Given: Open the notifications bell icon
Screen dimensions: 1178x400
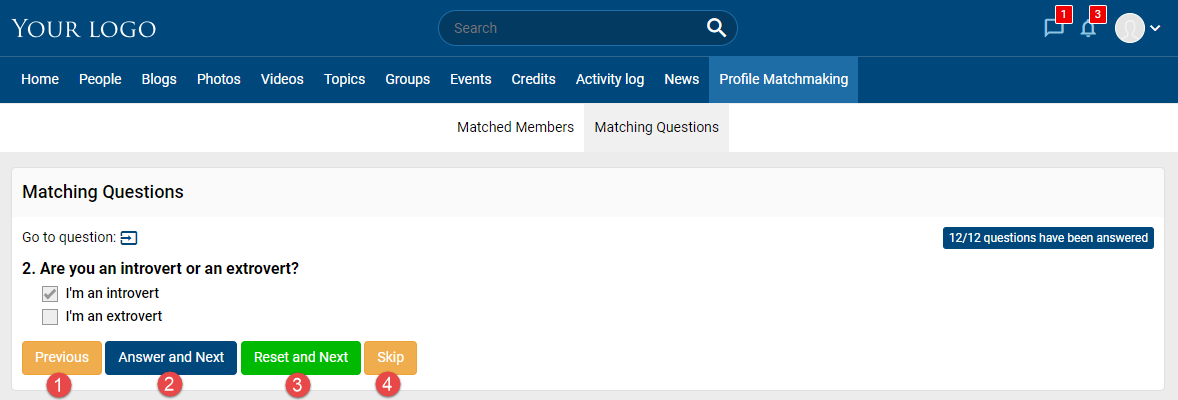Looking at the screenshot, I should click(1088, 29).
